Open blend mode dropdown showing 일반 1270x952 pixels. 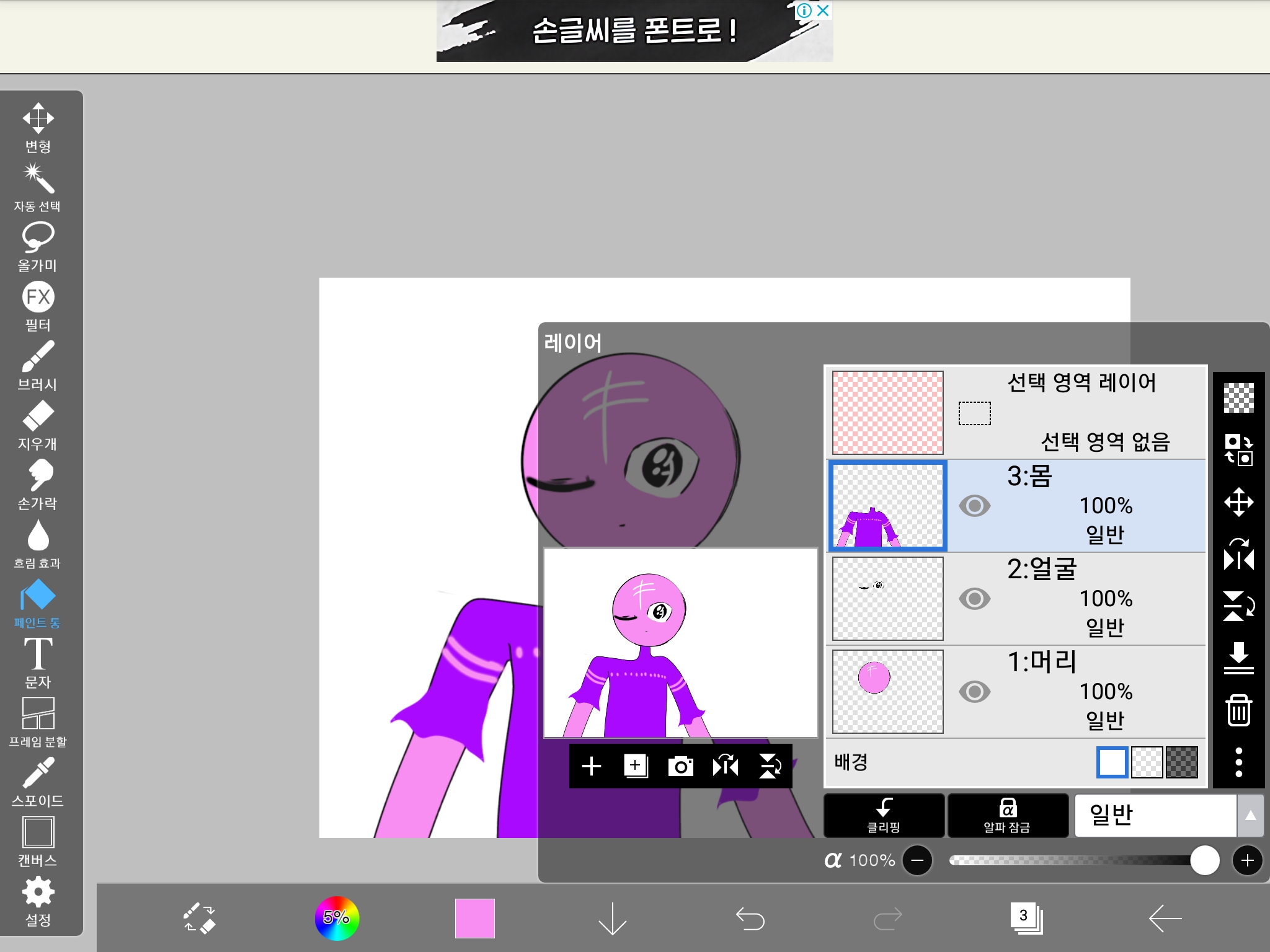[1156, 816]
